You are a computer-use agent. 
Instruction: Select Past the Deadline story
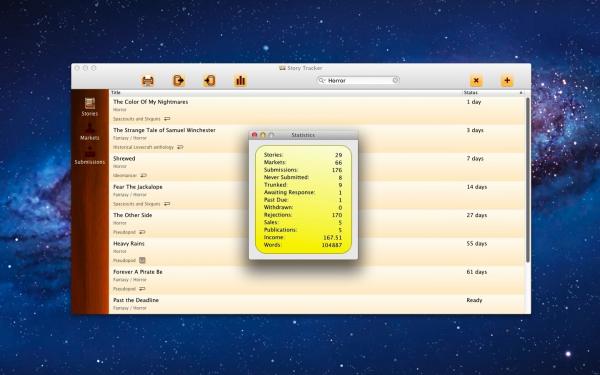pos(136,300)
